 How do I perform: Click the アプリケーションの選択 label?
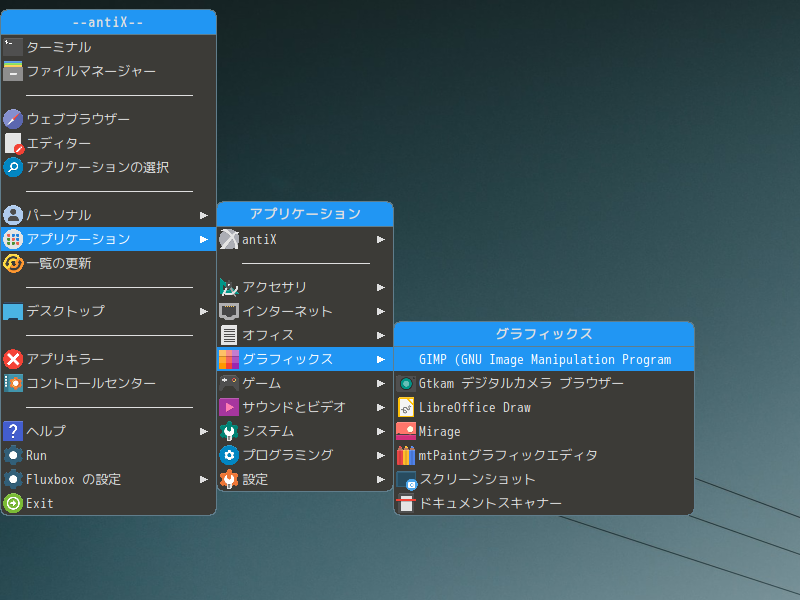pyautogui.click(x=97, y=167)
